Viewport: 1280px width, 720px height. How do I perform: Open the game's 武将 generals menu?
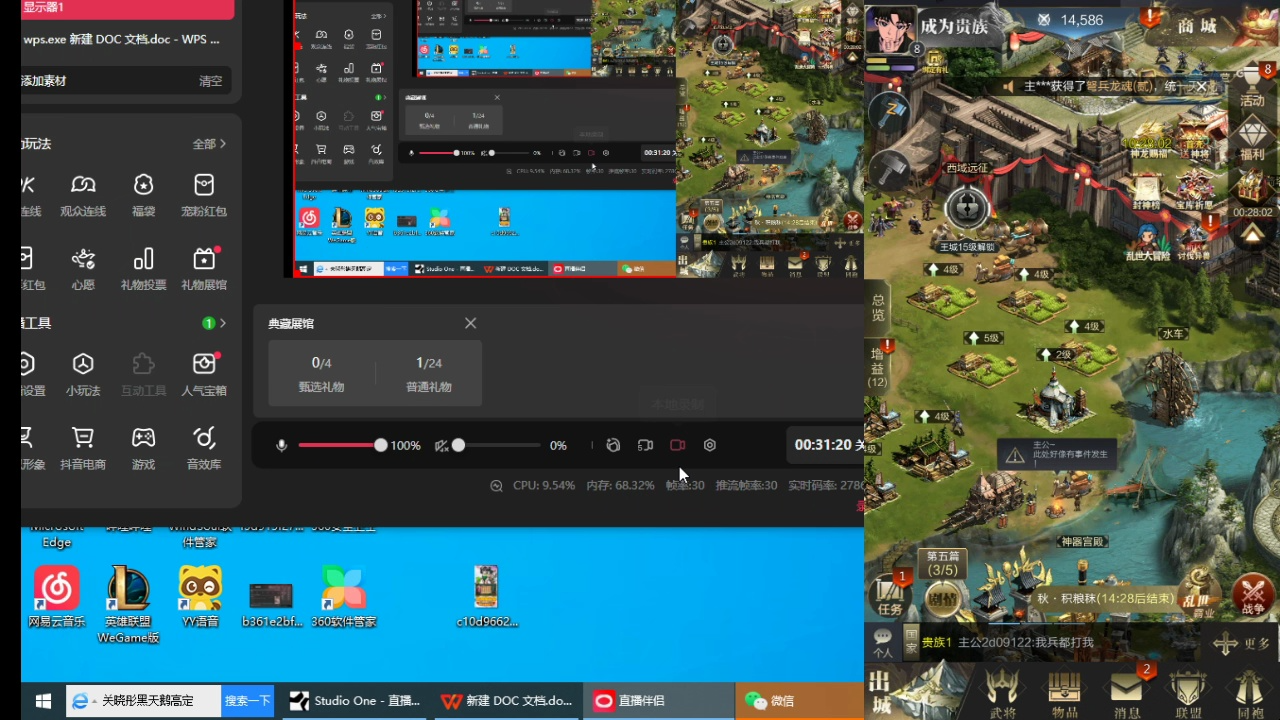pos(1002,694)
